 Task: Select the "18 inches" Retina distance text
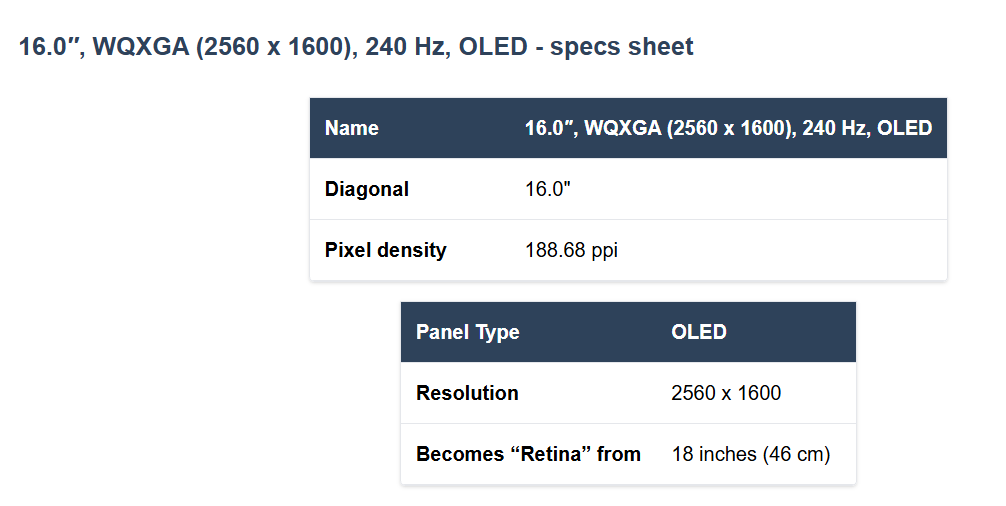coord(714,454)
